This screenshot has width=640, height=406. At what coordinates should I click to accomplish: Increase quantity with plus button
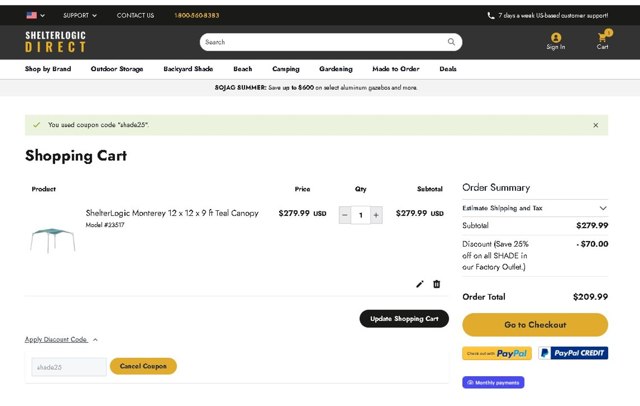(376, 215)
